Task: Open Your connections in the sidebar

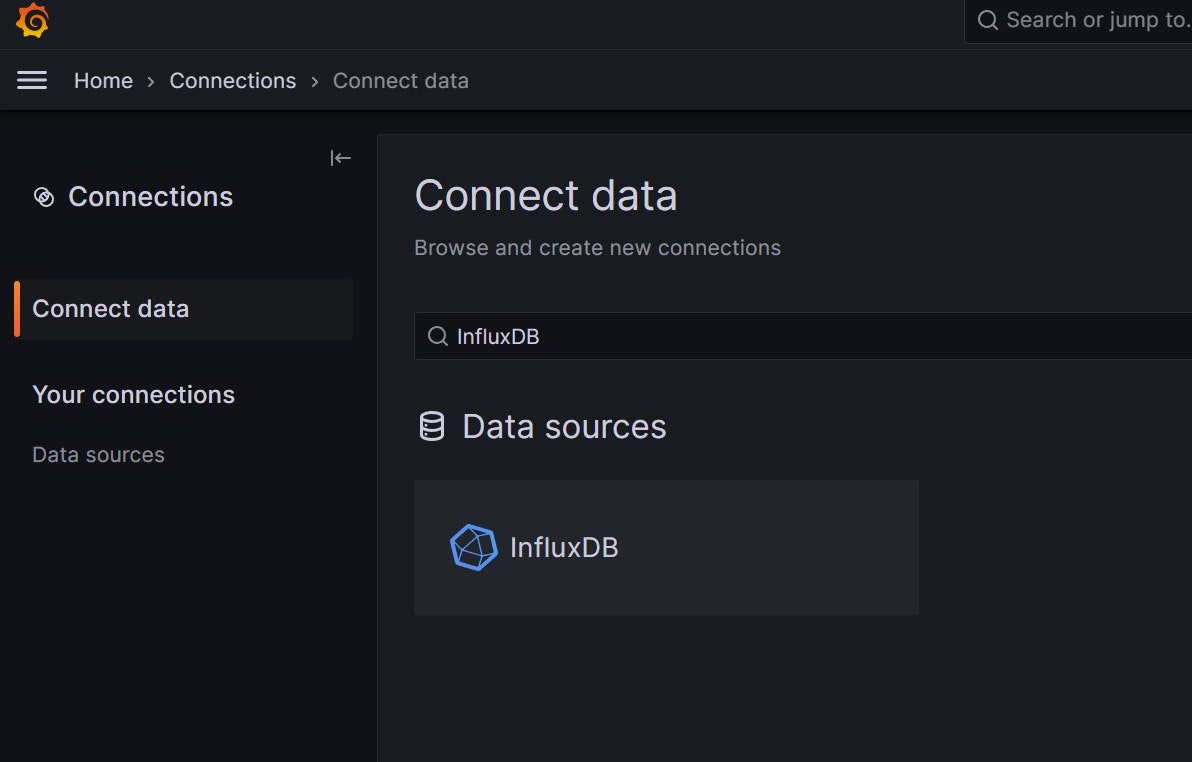Action: pos(133,395)
